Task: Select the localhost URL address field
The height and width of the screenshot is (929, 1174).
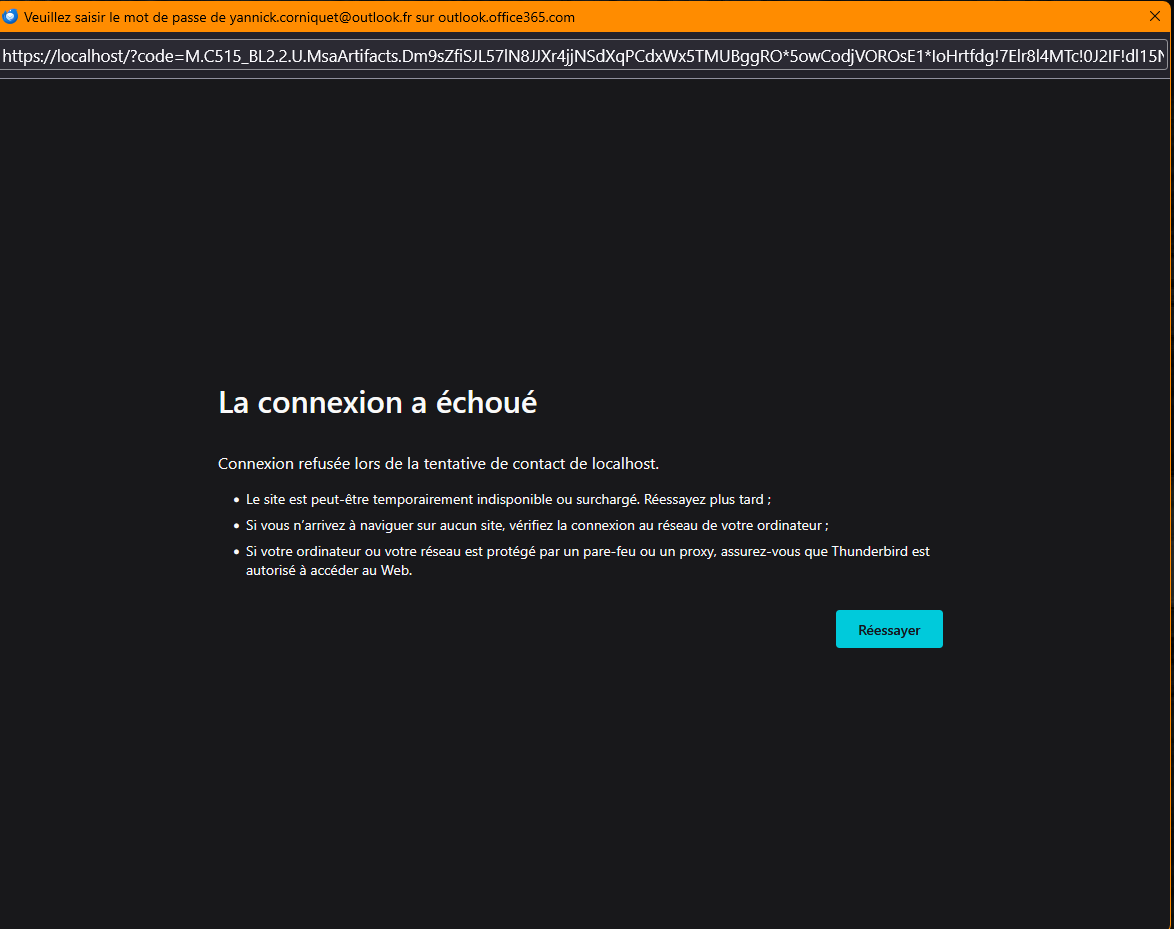Action: point(583,55)
